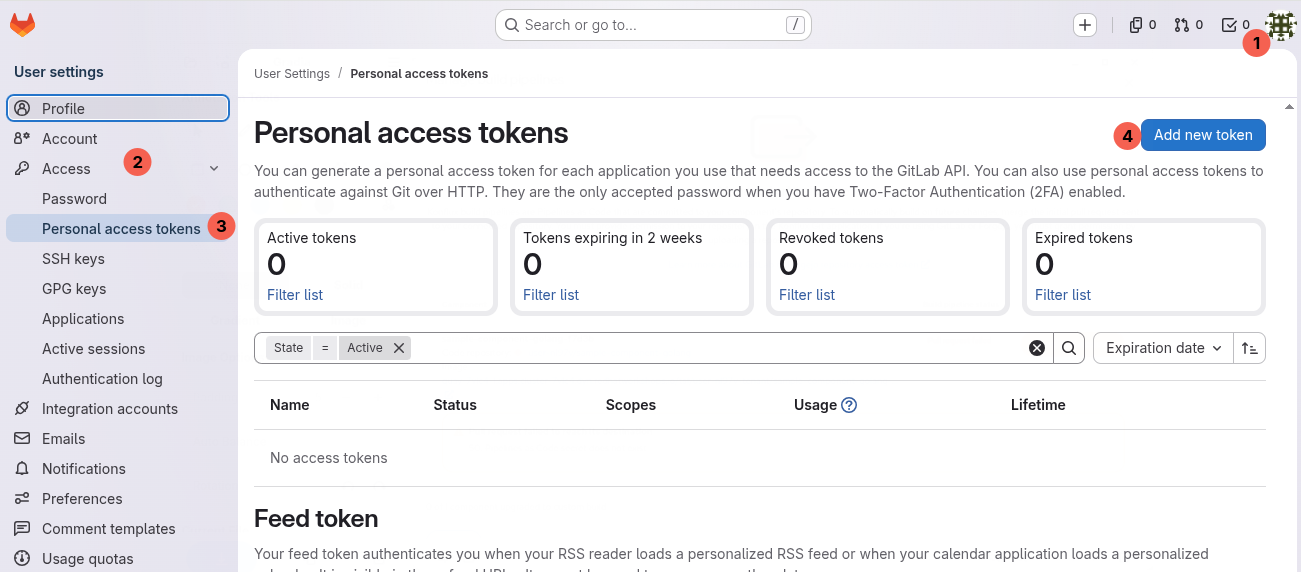Open the Expiration date sort dropdown
The image size is (1301, 572).
[1164, 348]
